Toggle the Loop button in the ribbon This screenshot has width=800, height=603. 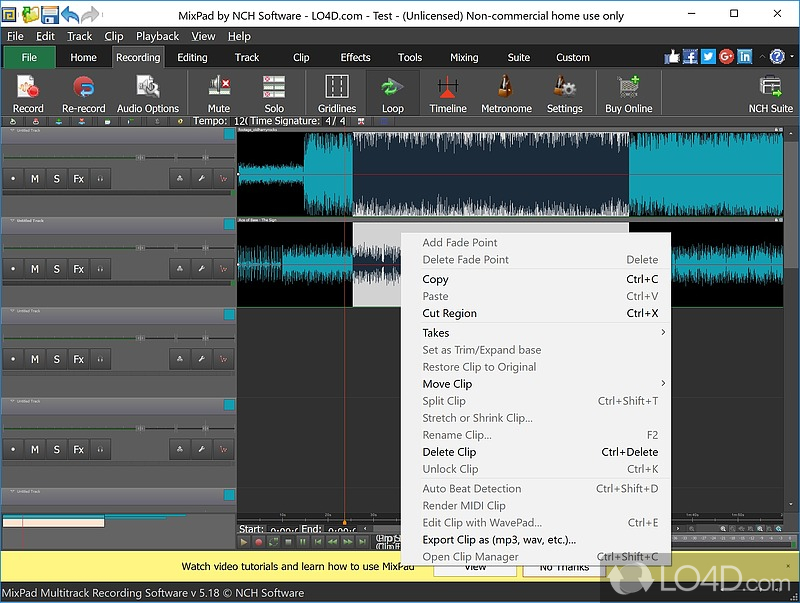coord(393,94)
